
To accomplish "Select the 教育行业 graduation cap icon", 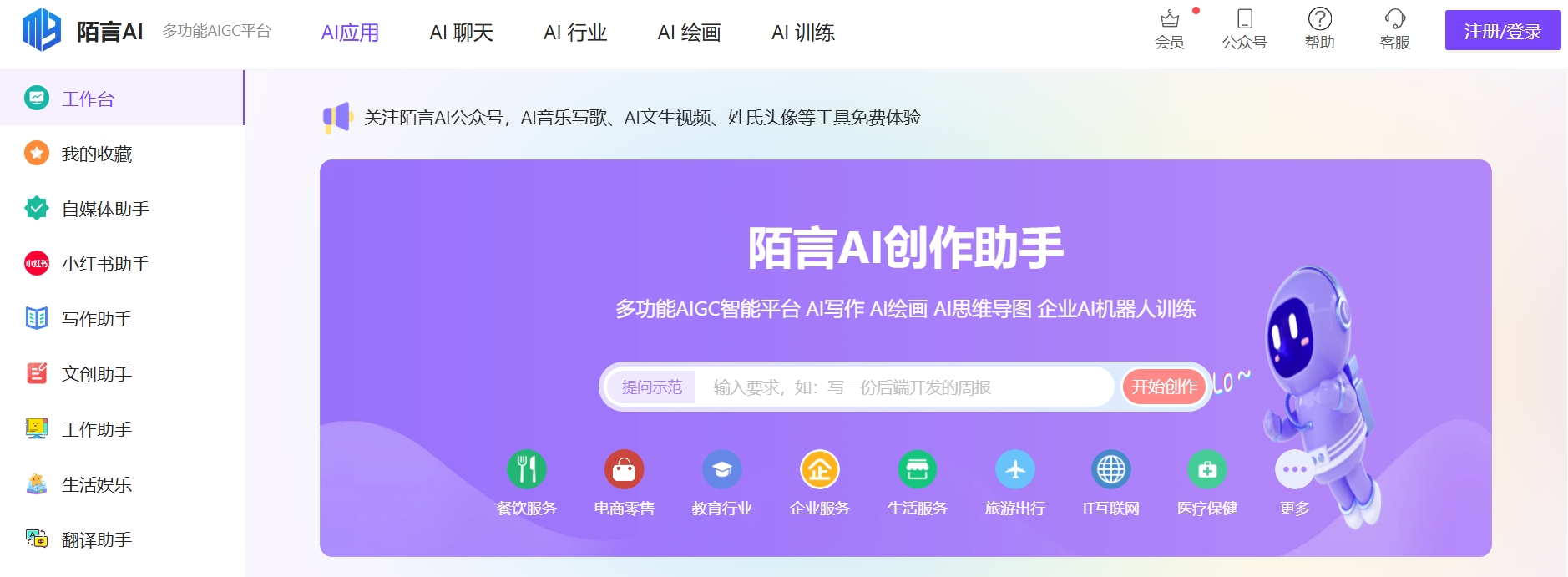I will (721, 470).
